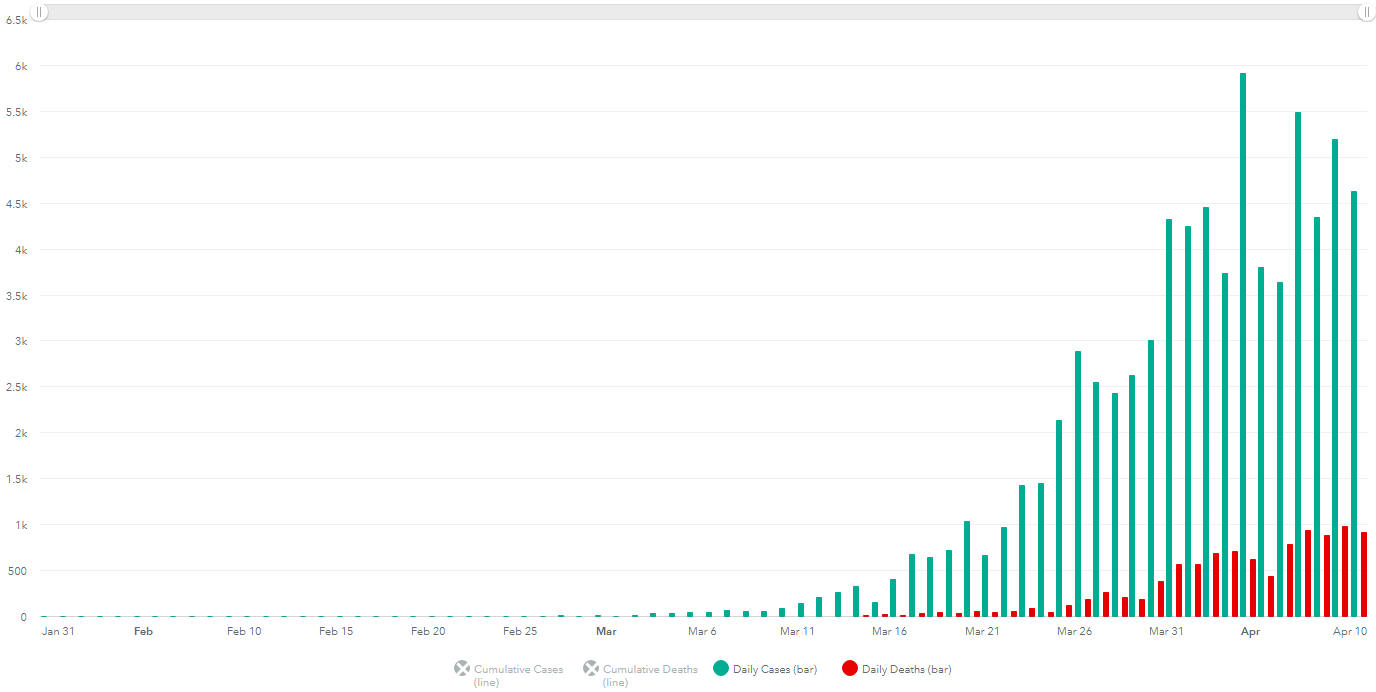Image resolution: width=1376 pixels, height=692 pixels.
Task: Hide Daily Cases bars via legend label
Action: point(774,670)
